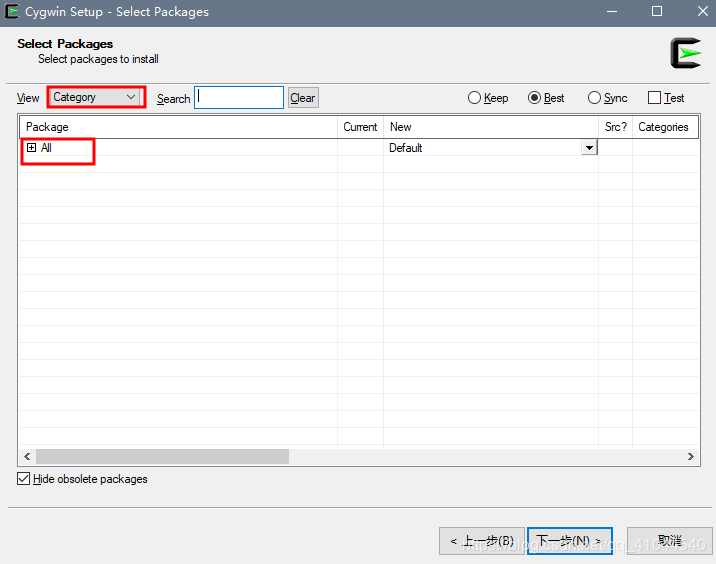The image size is (716, 564).
Task: Click the All category row label
Action: (x=46, y=148)
